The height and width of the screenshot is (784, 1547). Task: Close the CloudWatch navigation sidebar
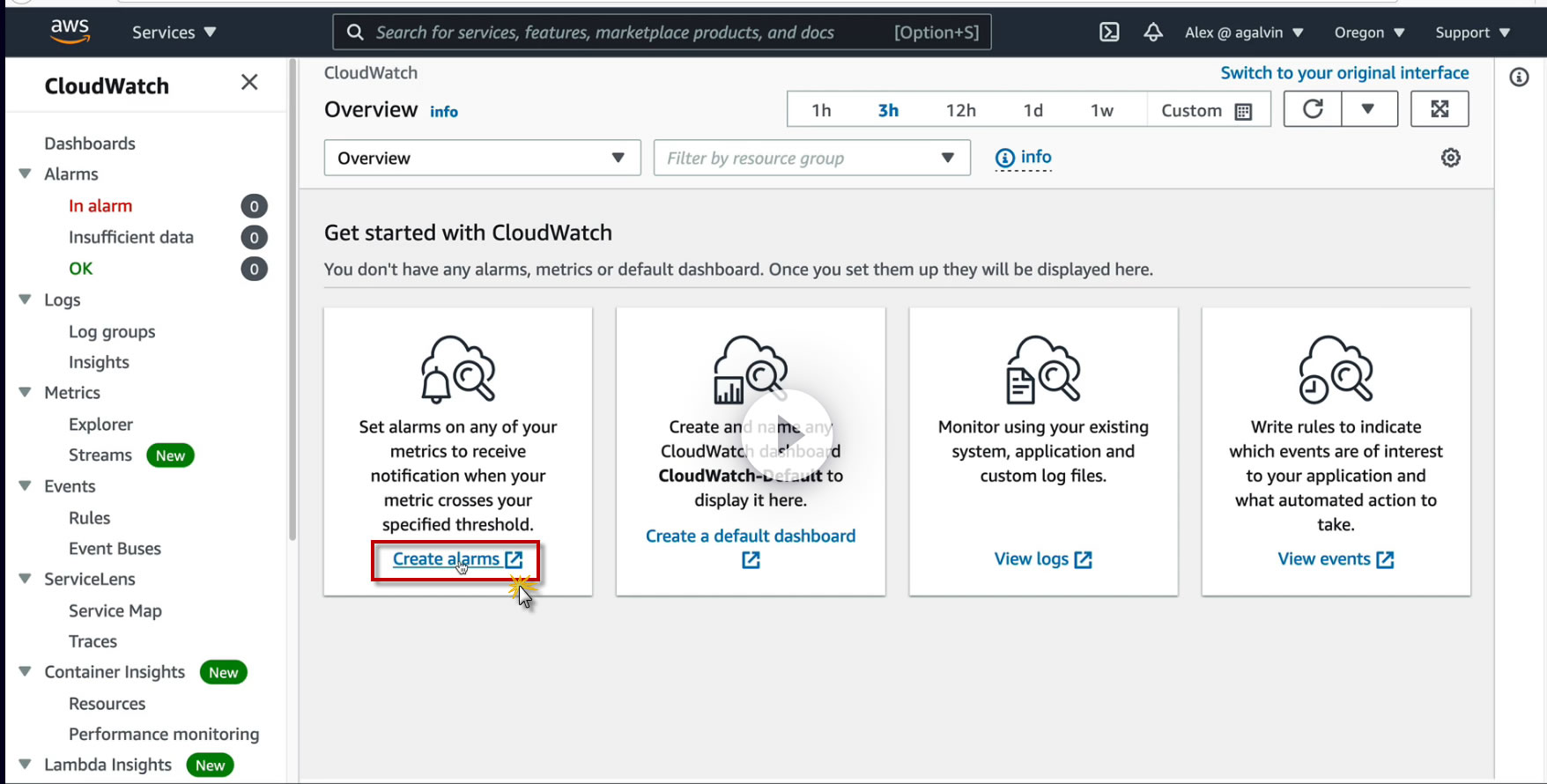tap(249, 82)
